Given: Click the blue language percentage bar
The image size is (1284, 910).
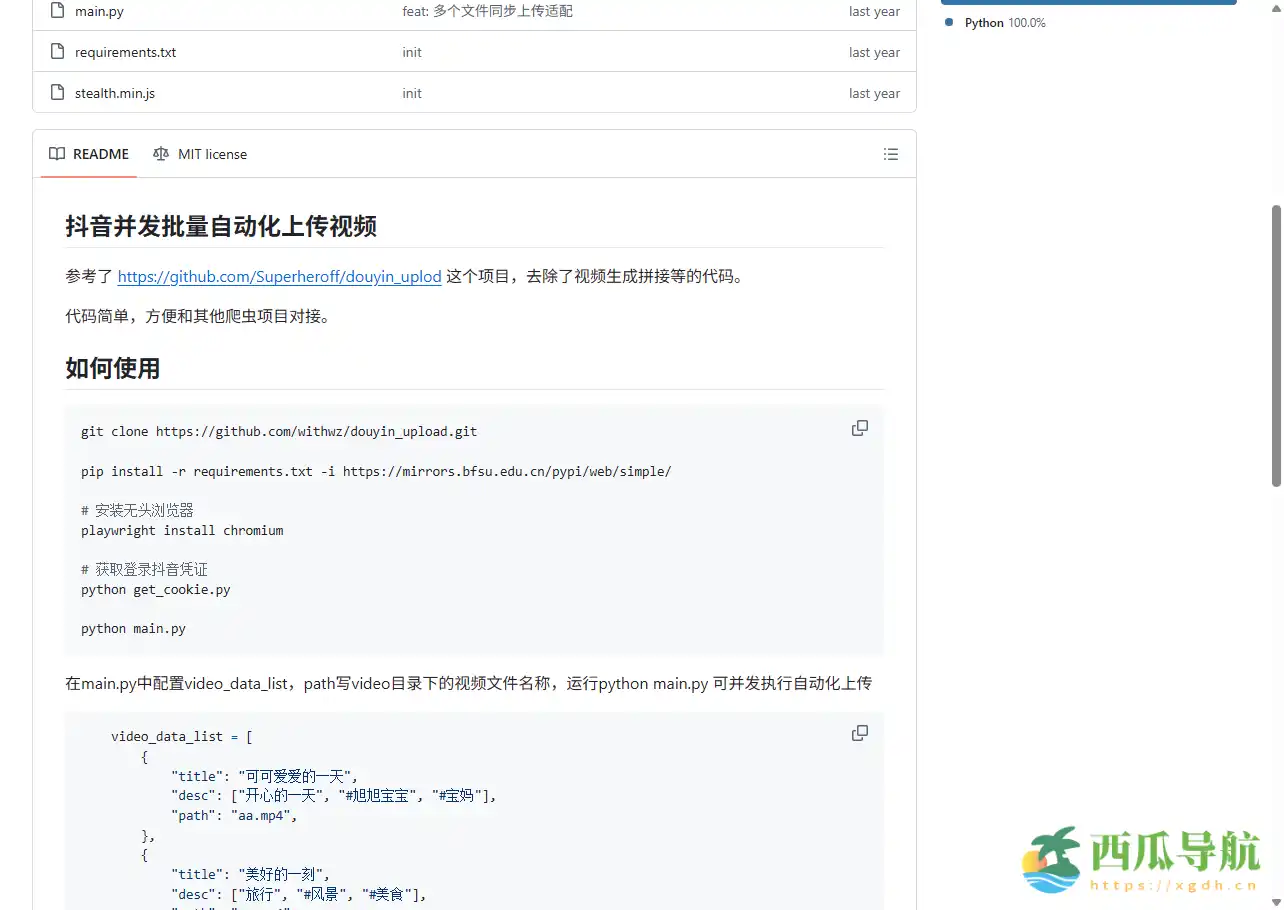Looking at the screenshot, I should pyautogui.click(x=1088, y=2).
